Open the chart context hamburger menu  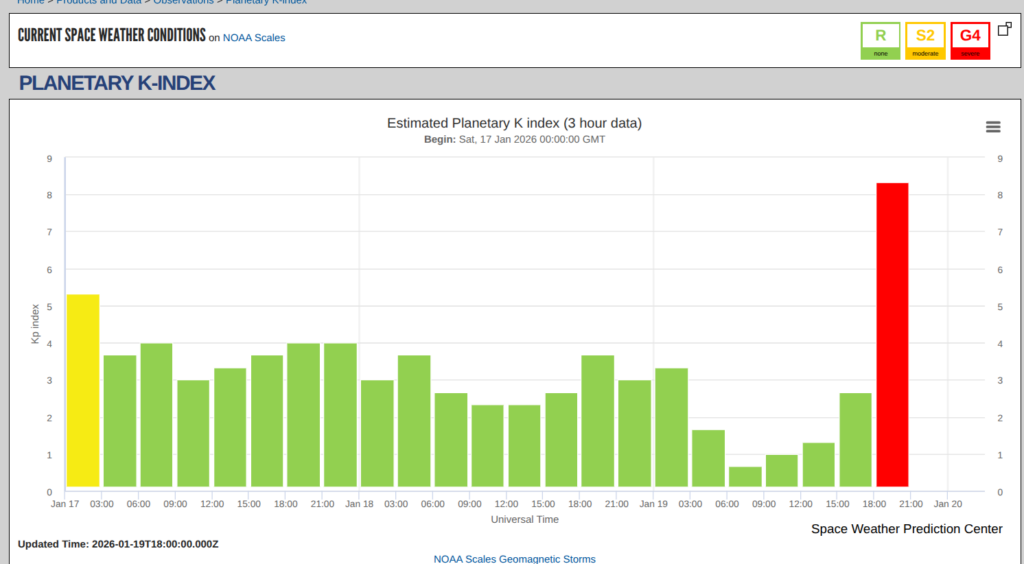point(993,126)
